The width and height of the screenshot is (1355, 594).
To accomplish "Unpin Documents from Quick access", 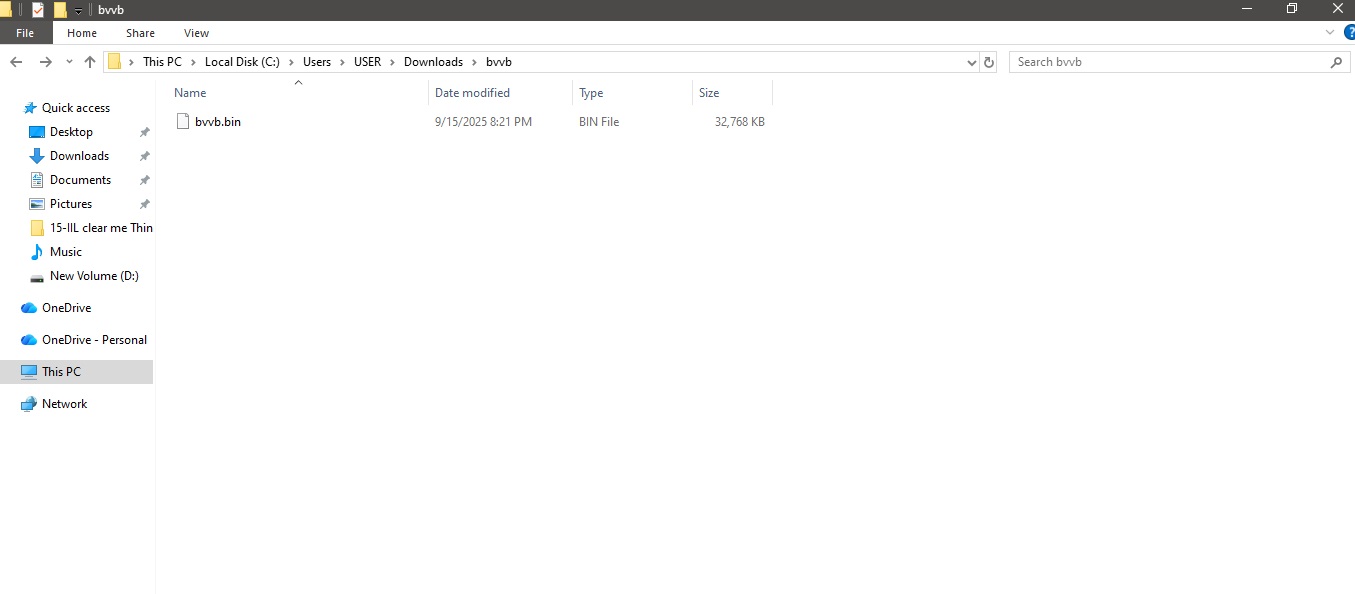I will click(x=144, y=179).
